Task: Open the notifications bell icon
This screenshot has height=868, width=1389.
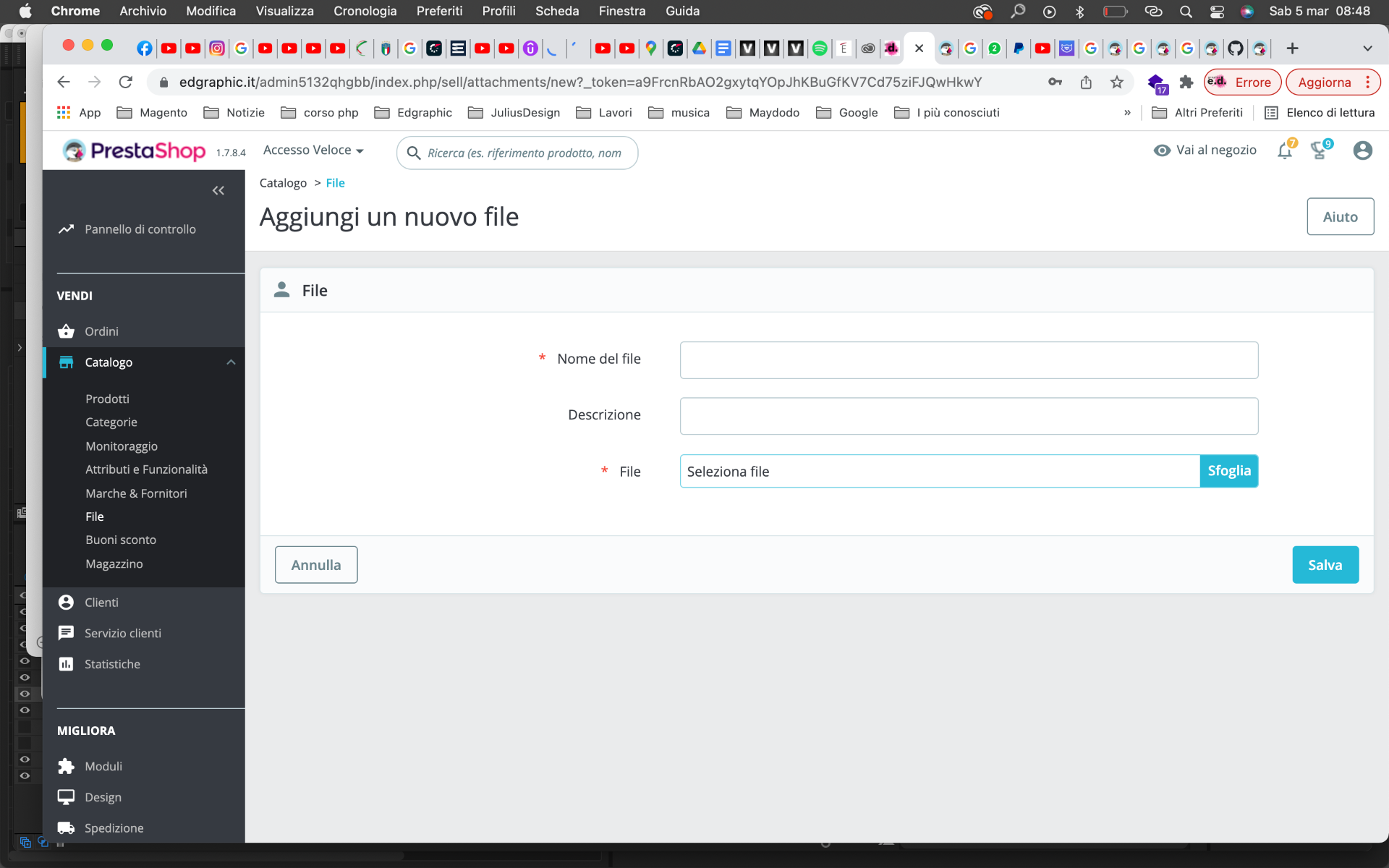Action: coord(1285,151)
